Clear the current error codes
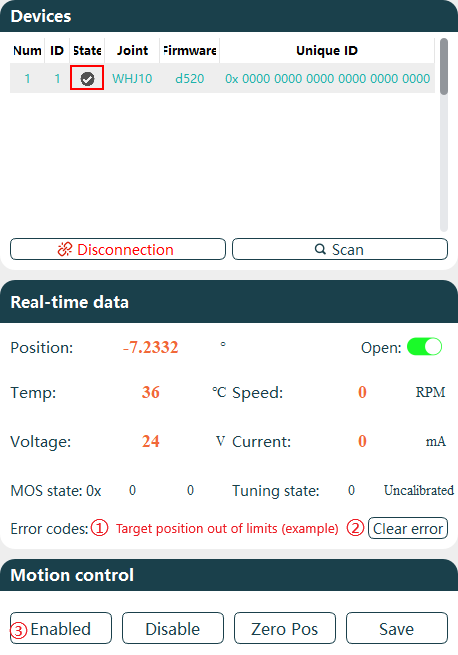The width and height of the screenshot is (458, 655). tap(408, 528)
